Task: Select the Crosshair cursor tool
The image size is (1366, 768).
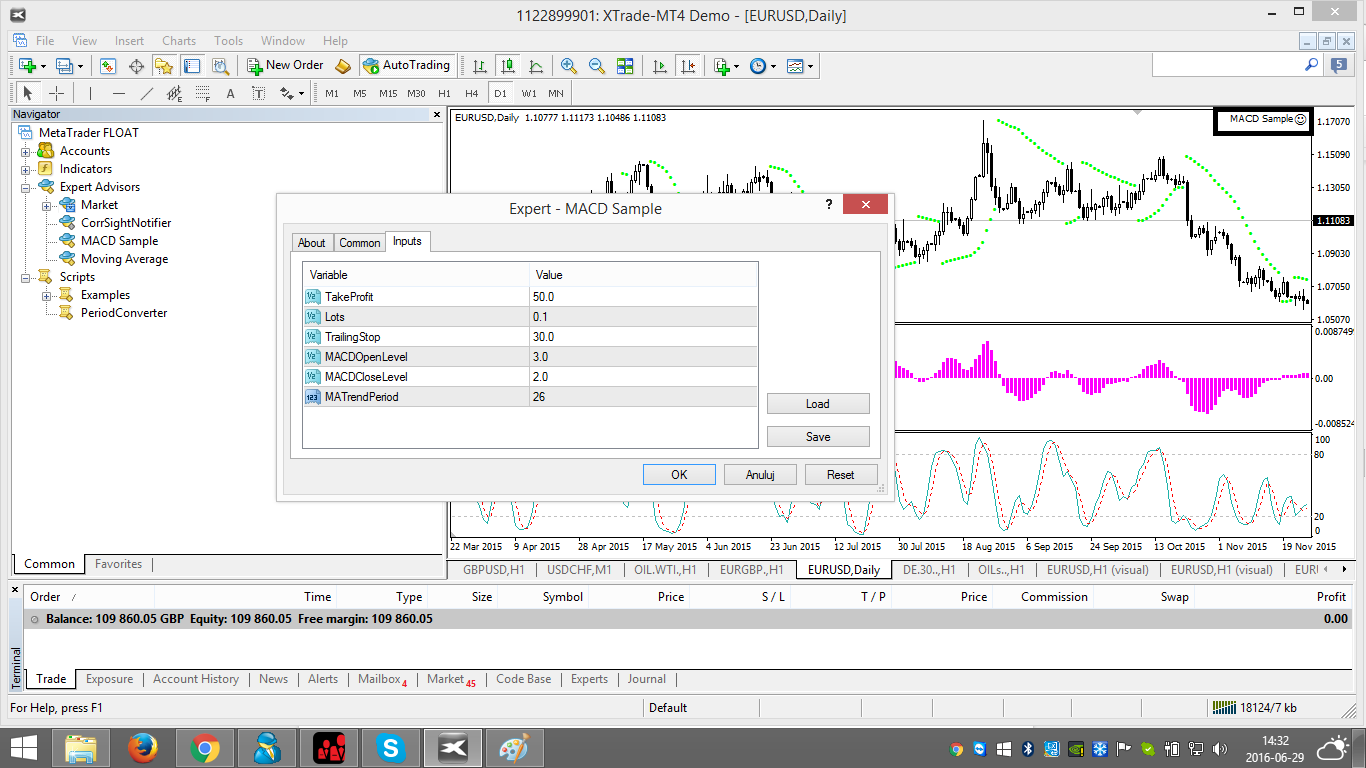Action: (57, 93)
